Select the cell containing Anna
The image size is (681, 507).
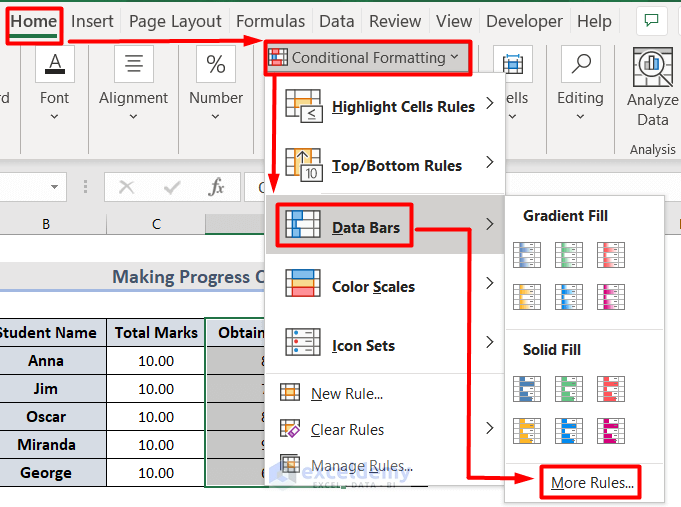click(x=53, y=361)
